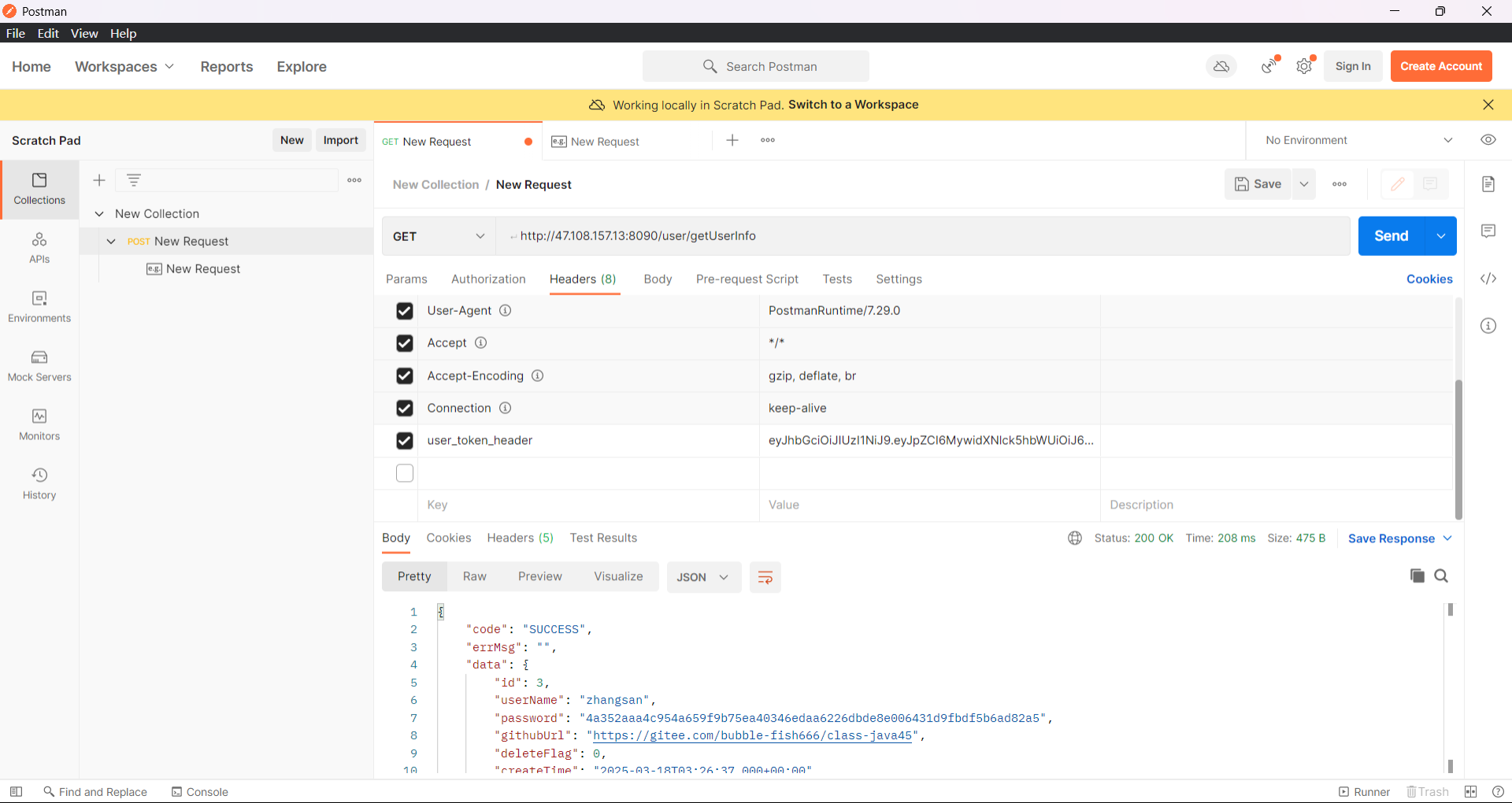Click the filter collections icon
The height and width of the screenshot is (803, 1512).
134,180
